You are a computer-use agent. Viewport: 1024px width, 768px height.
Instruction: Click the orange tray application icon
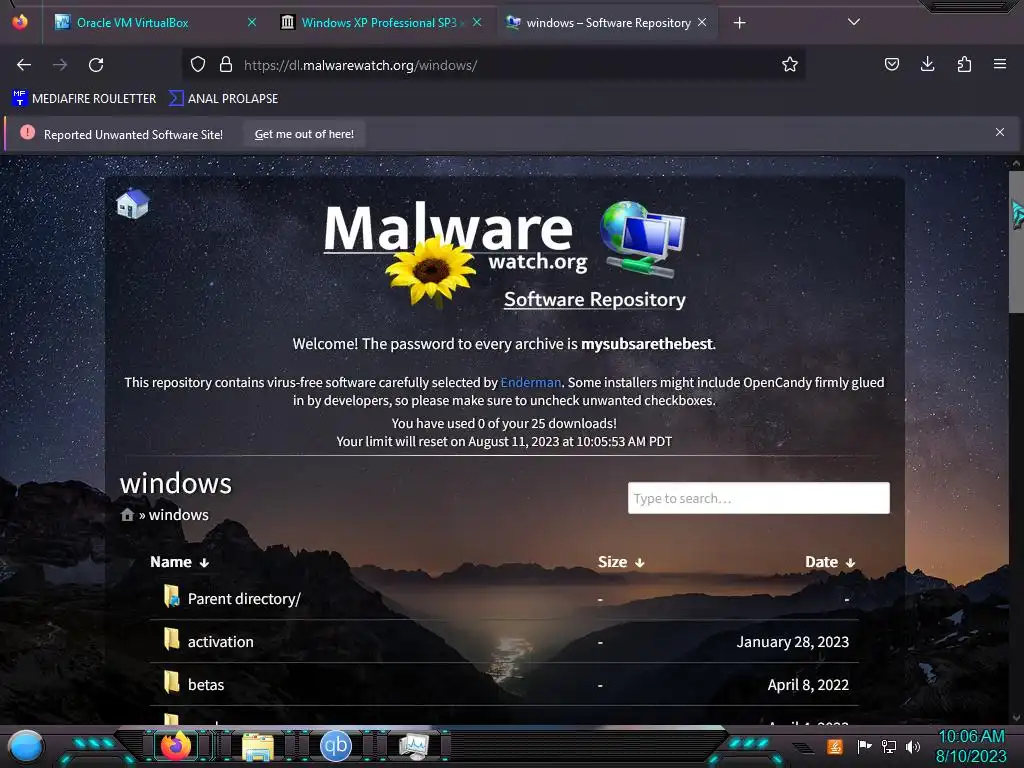835,746
